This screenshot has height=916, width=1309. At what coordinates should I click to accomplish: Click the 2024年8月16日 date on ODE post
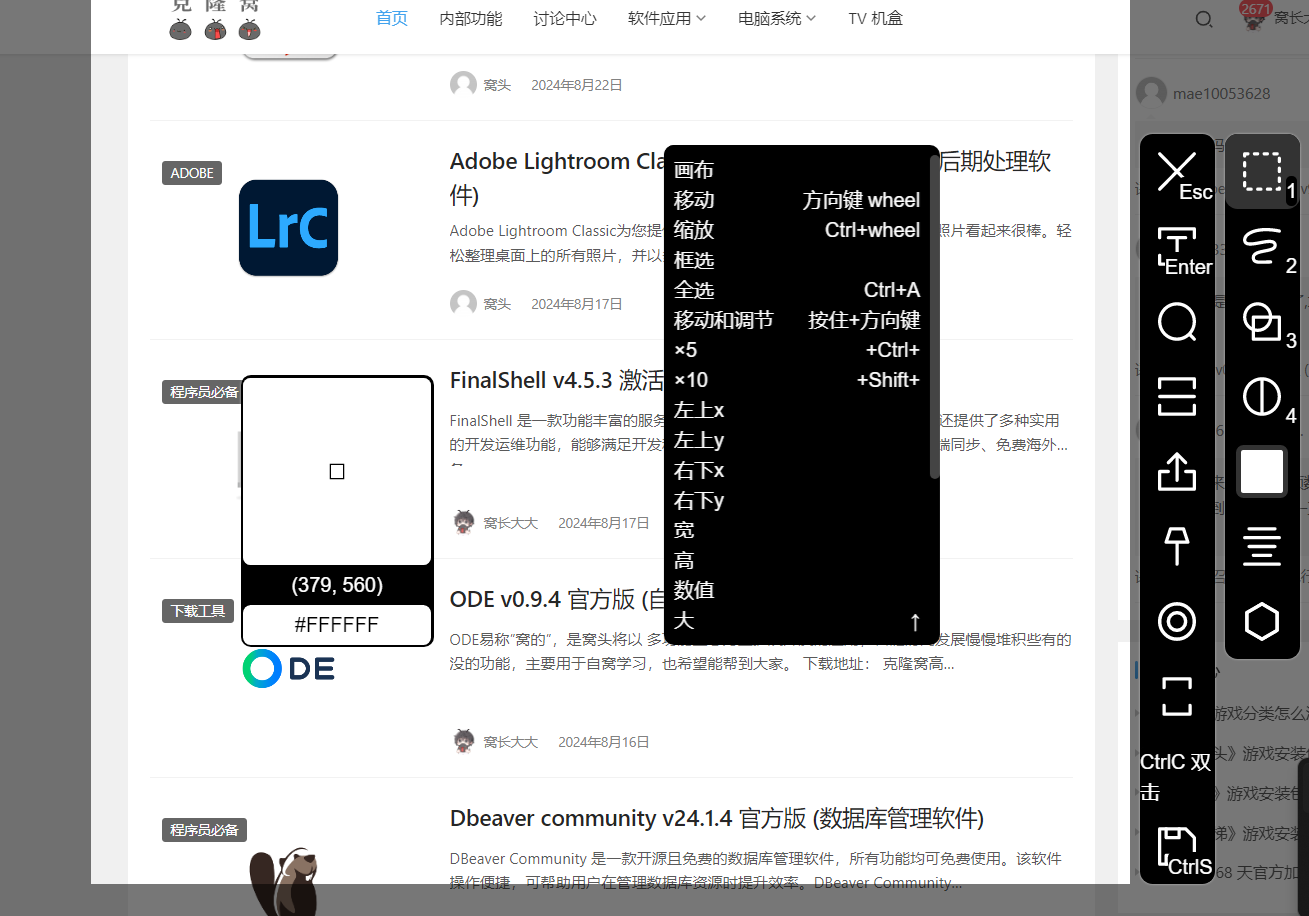coord(604,742)
